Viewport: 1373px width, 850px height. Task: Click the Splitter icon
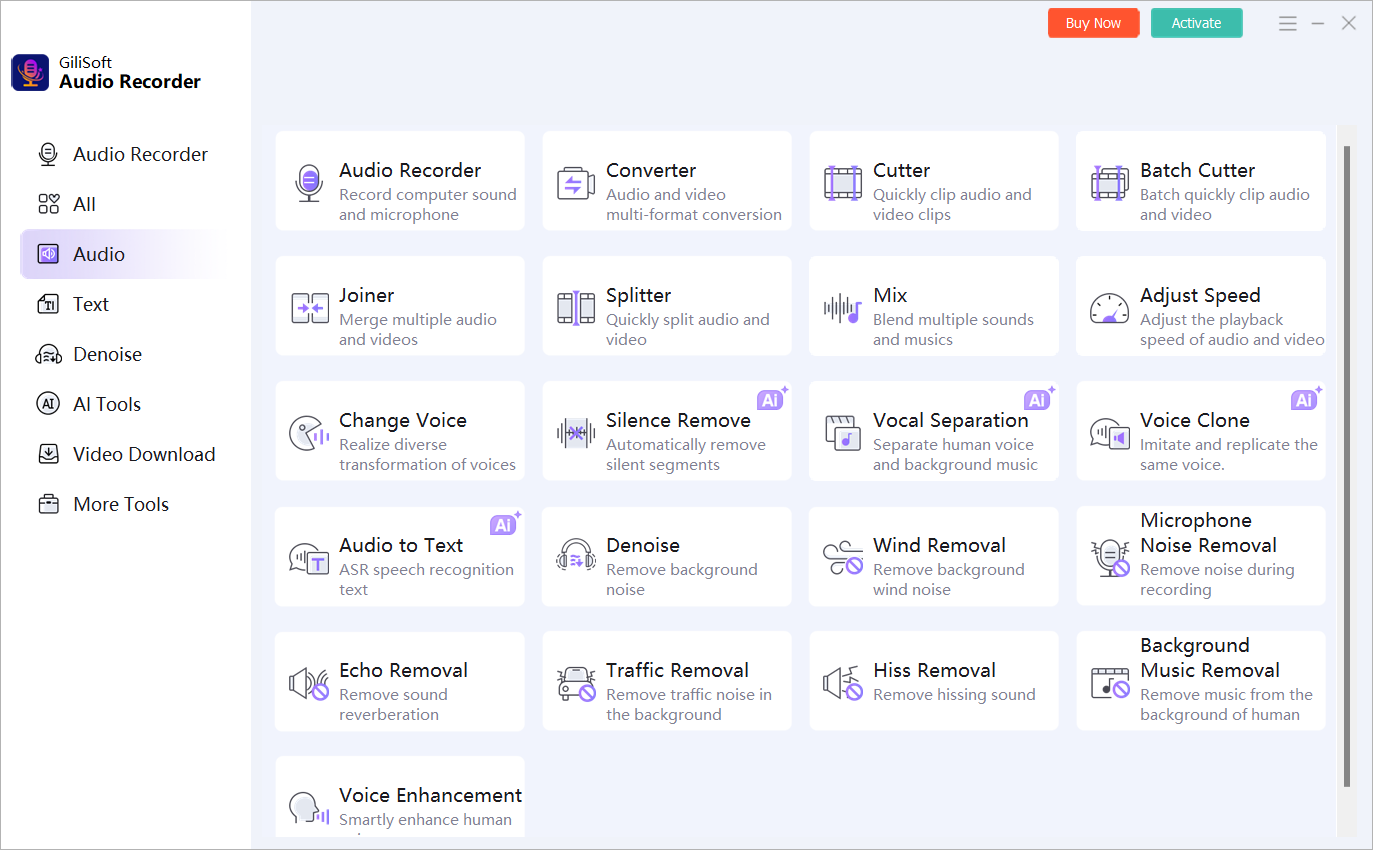tap(576, 308)
